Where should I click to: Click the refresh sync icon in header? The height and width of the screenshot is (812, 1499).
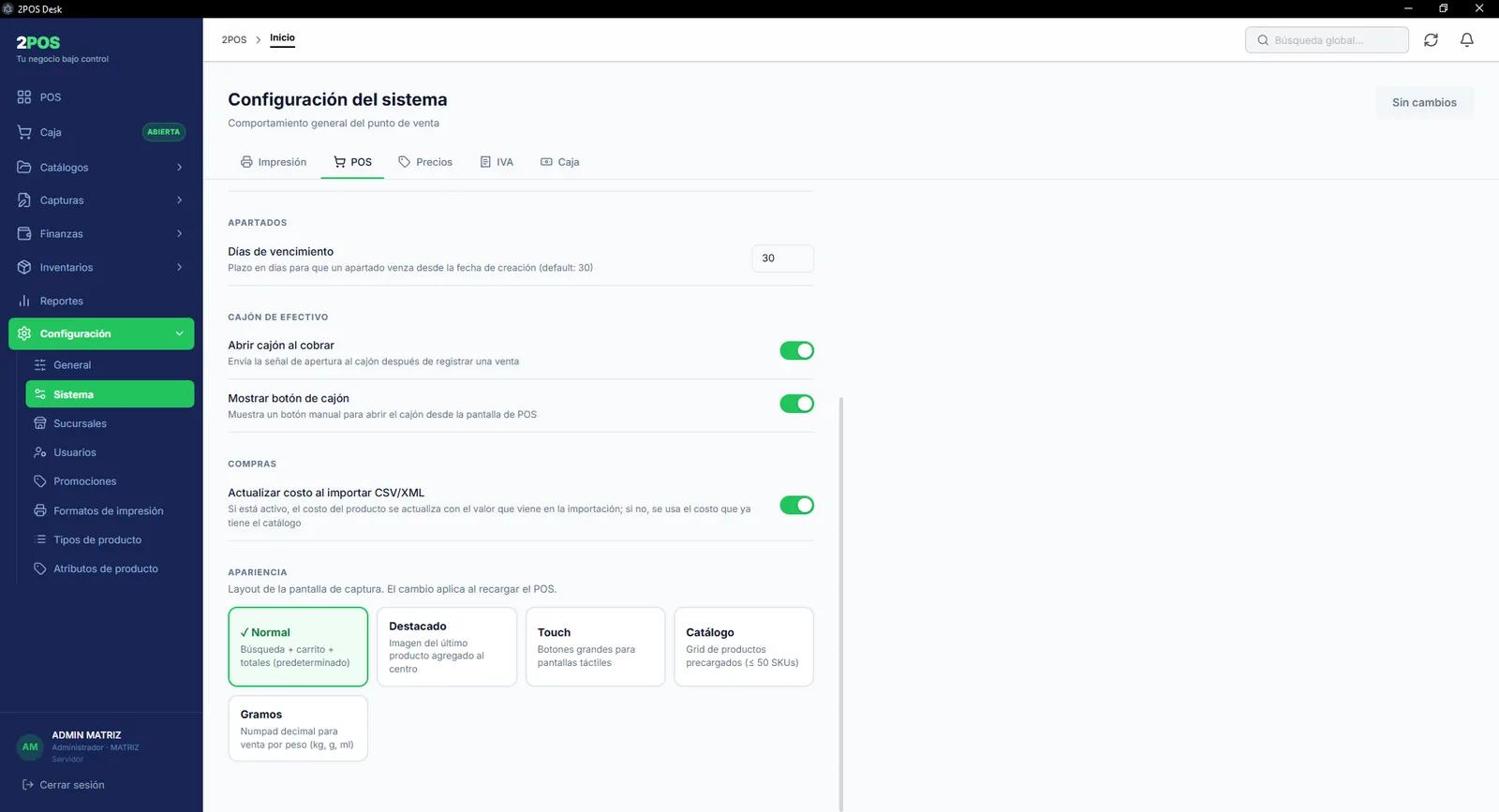coord(1431,39)
